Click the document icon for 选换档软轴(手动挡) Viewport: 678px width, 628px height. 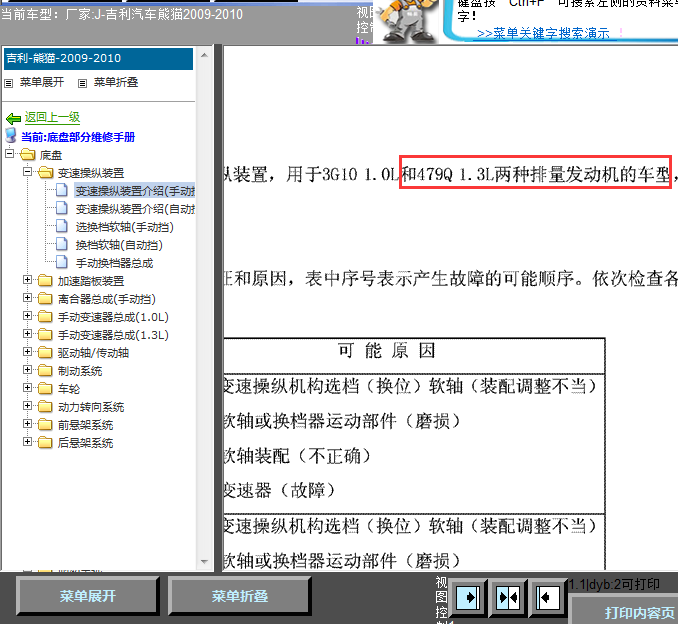pos(62,226)
